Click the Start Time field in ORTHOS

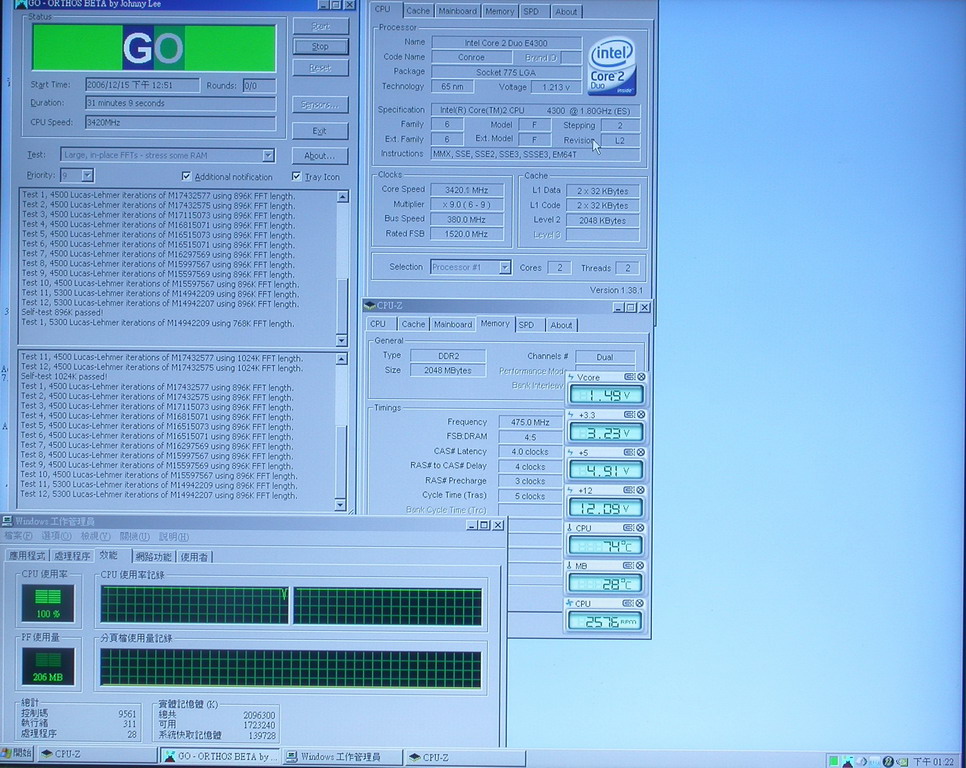(x=142, y=85)
